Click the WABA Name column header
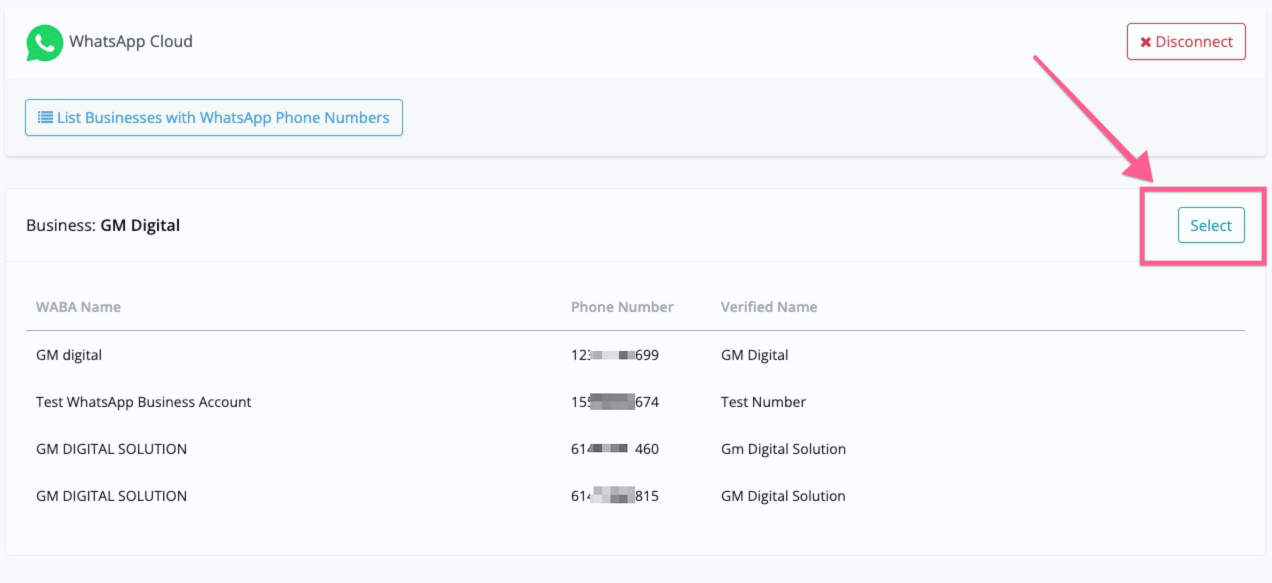Viewport: 1272px width, 583px height. pos(78,307)
